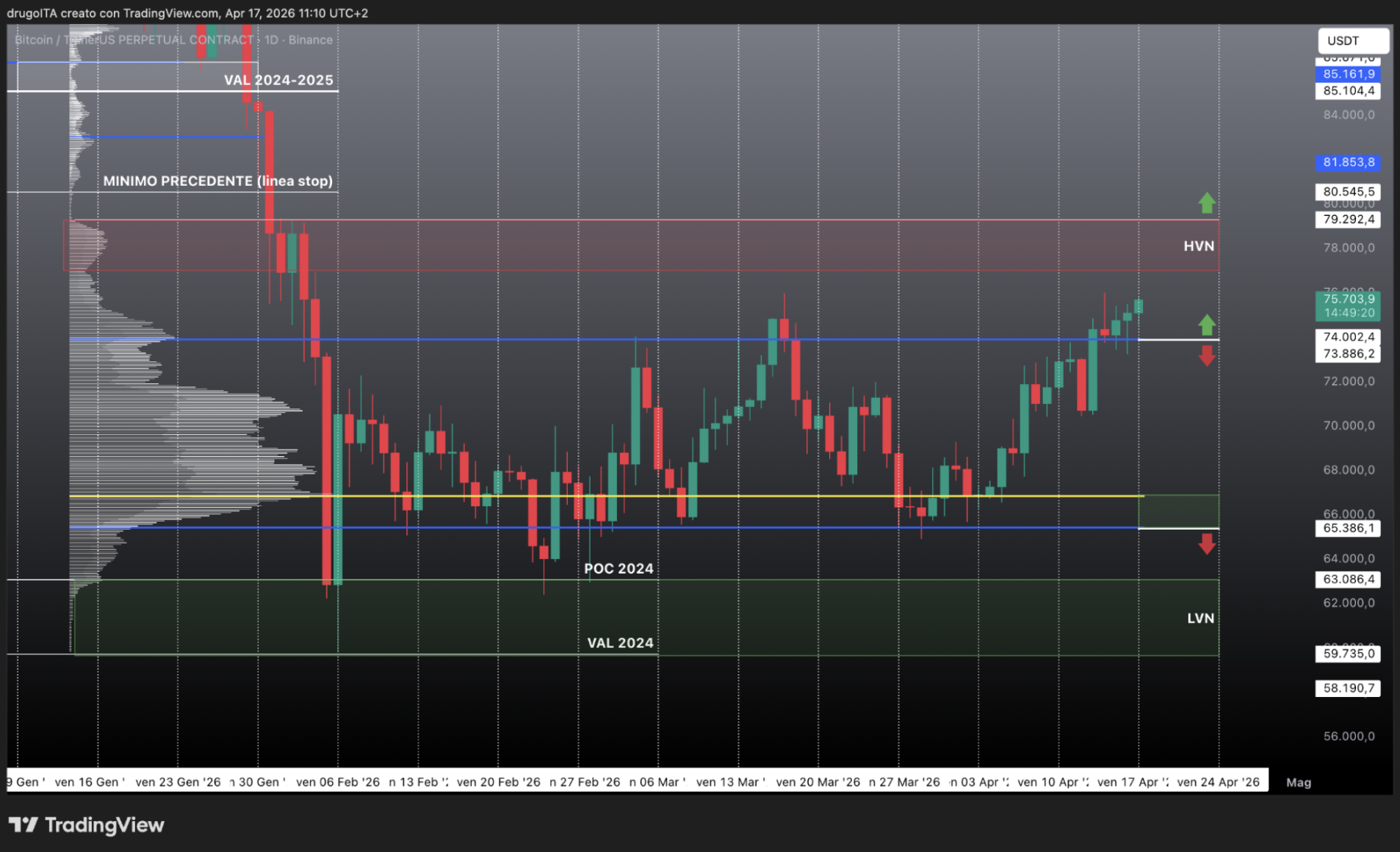Click the 64.000,0 axis value
Image resolution: width=1400 pixels, height=852 pixels.
(1349, 558)
